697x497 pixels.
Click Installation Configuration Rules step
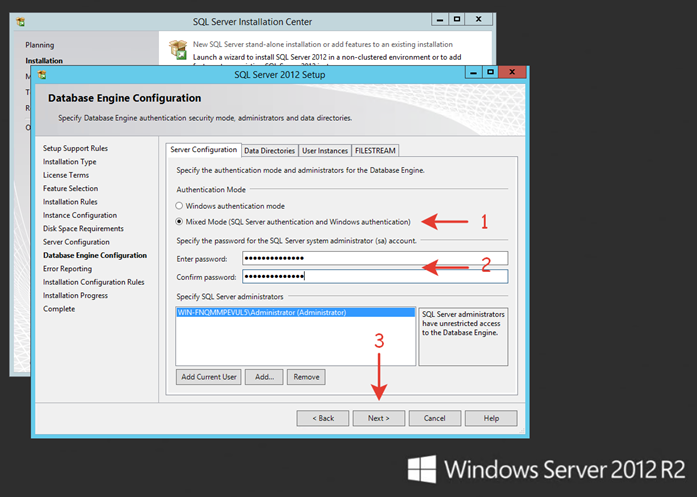(x=93, y=282)
